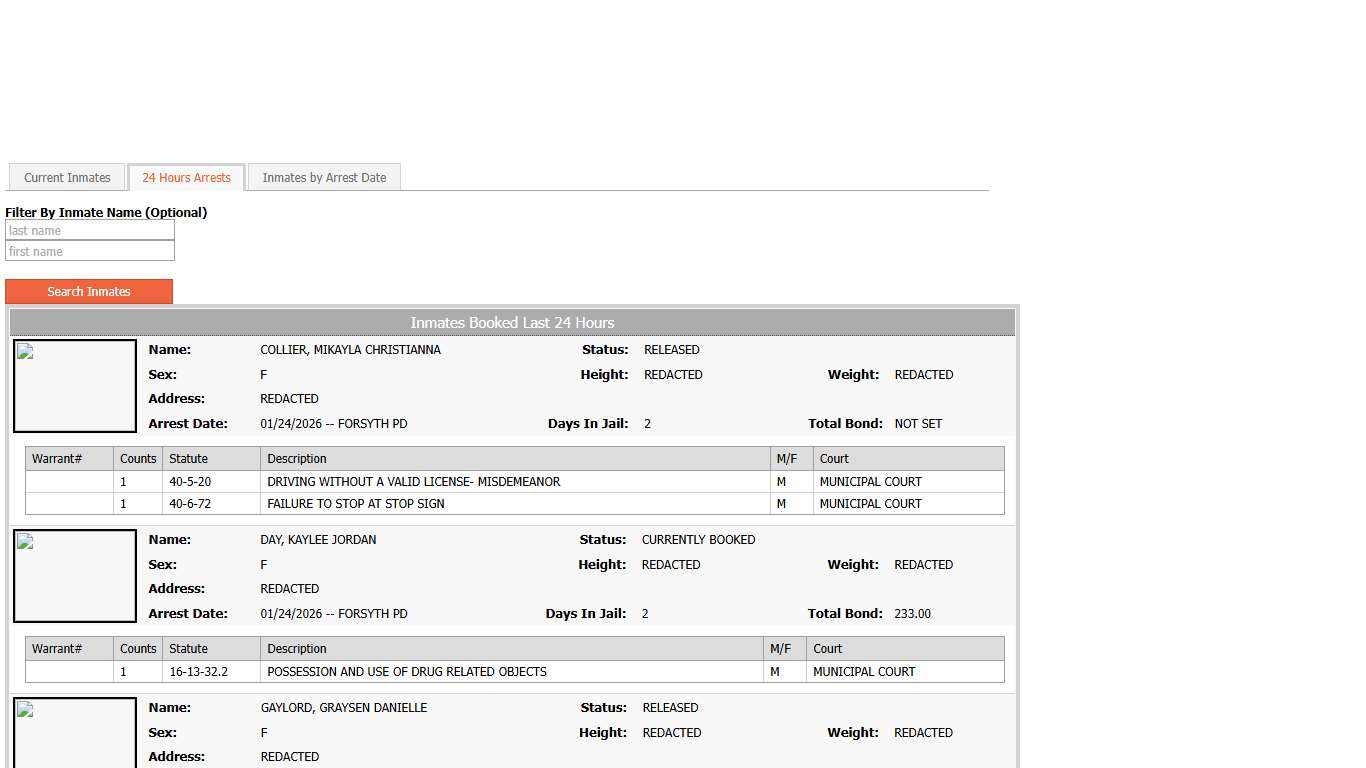This screenshot has height=768, width=1366.
Task: Click the 233.00 total bond value
Action: pos(912,614)
